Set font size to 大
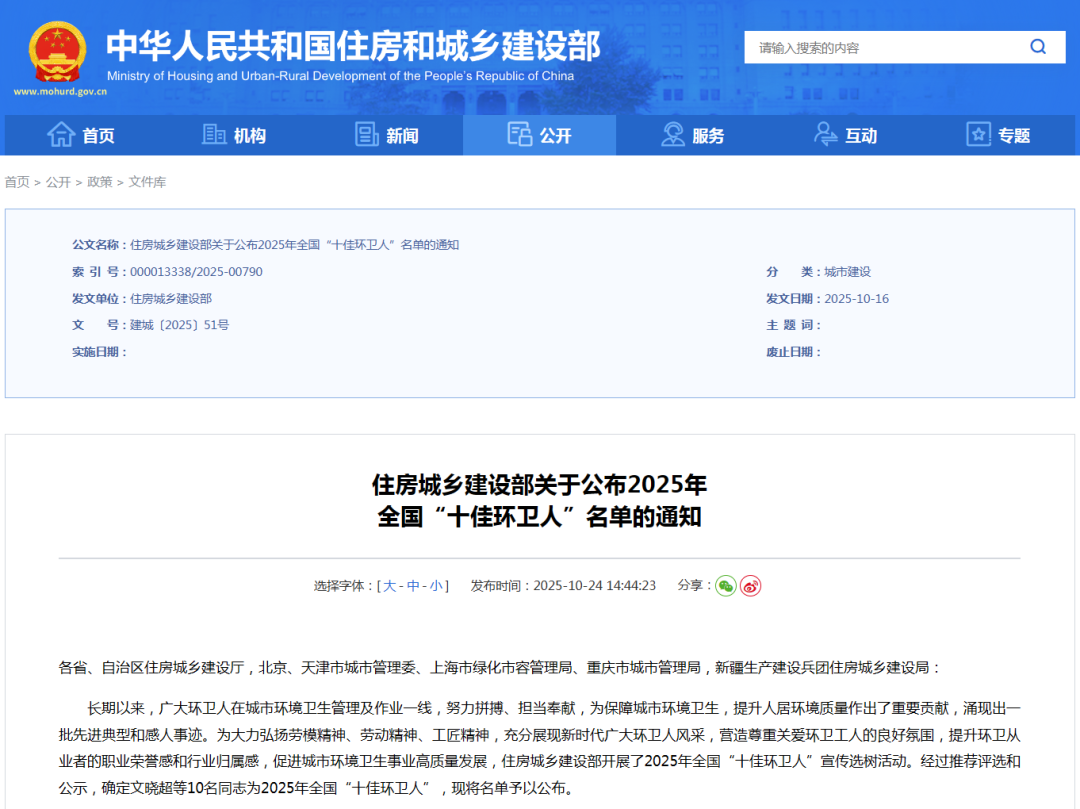Image resolution: width=1080 pixels, height=809 pixels. [389, 586]
